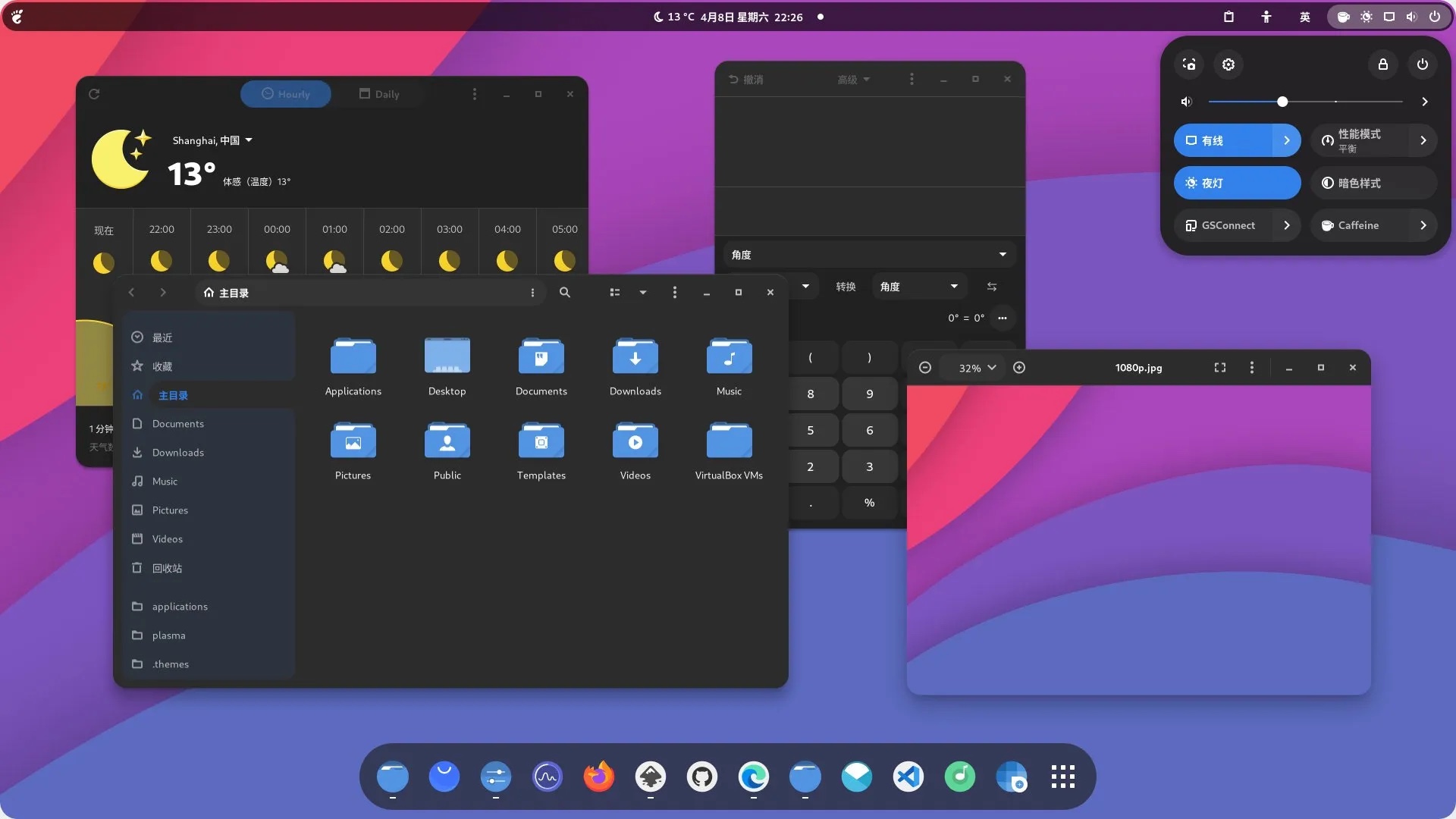Toggle the 夜灯 (Night Light) switch
The width and height of the screenshot is (1456, 819).
click(x=1237, y=183)
